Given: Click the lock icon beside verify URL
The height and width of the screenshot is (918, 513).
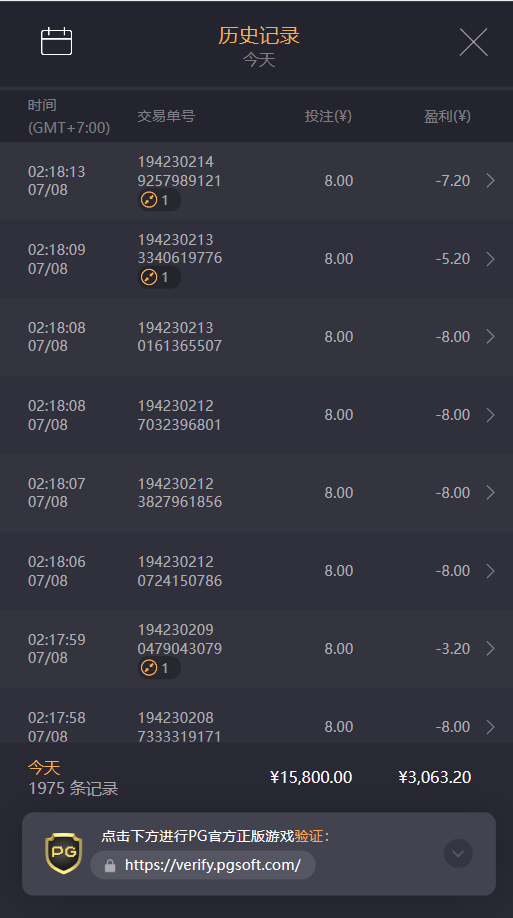Looking at the screenshot, I should point(110,865).
